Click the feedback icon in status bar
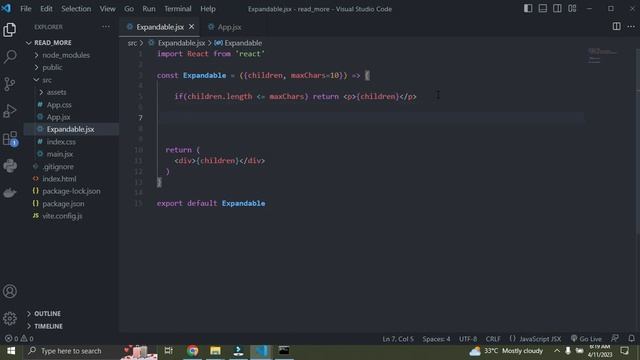Viewport: 640px width, 360px height. 615,338
